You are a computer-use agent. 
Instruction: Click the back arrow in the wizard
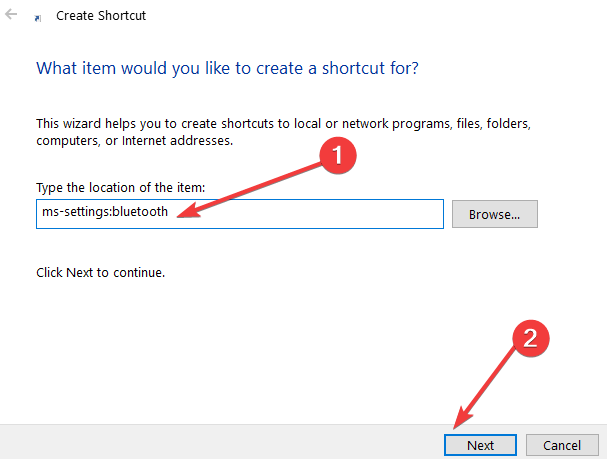click(11, 16)
